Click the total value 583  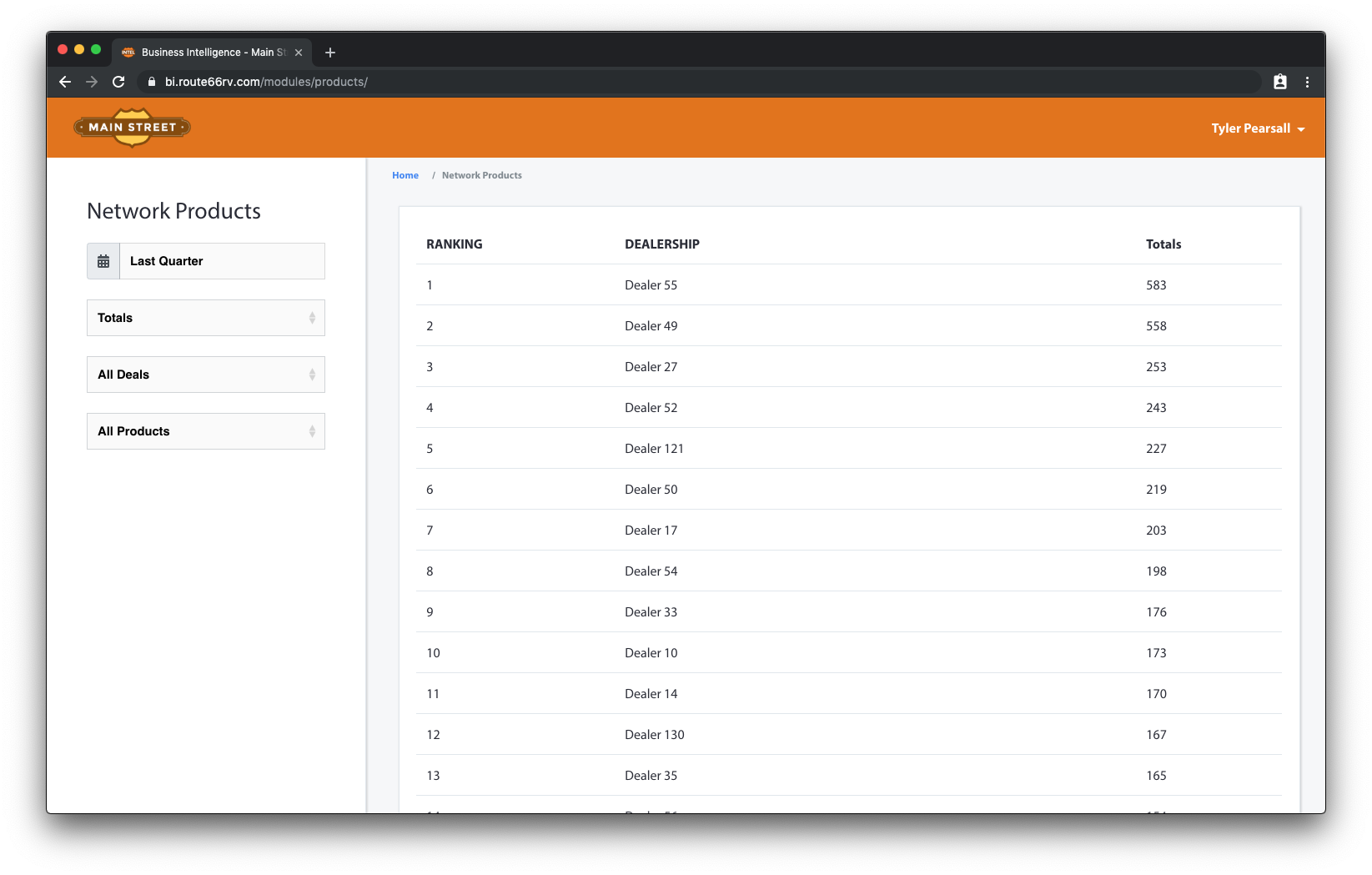(x=1156, y=285)
